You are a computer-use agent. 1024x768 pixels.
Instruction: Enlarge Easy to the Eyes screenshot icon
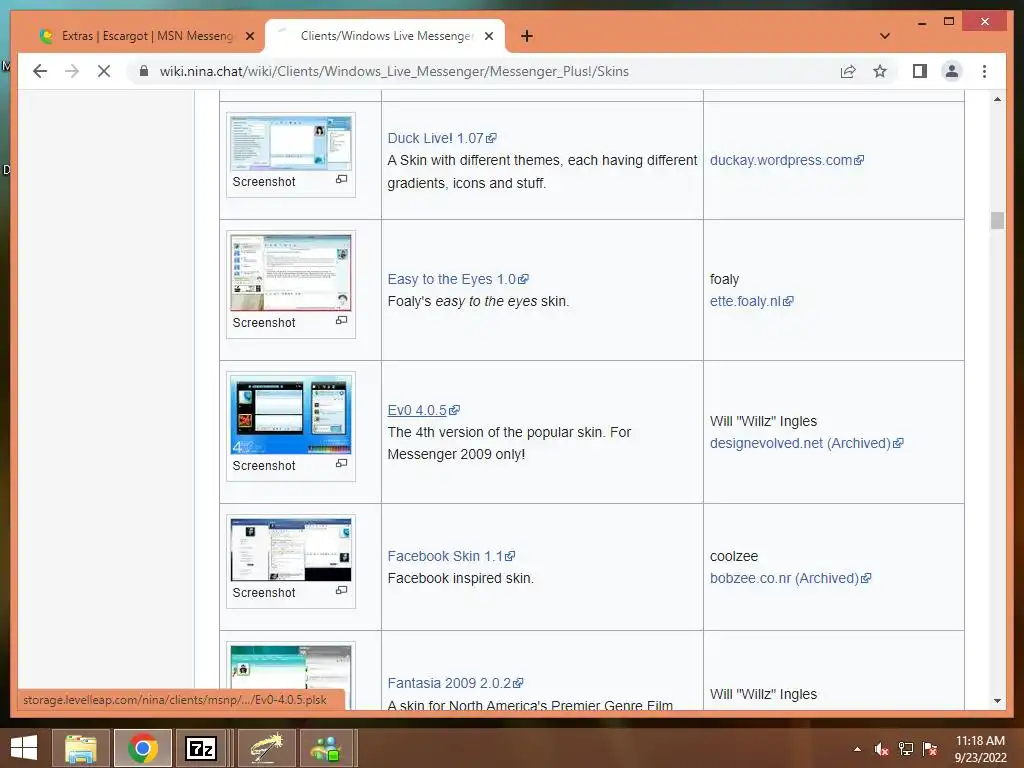pos(342,320)
